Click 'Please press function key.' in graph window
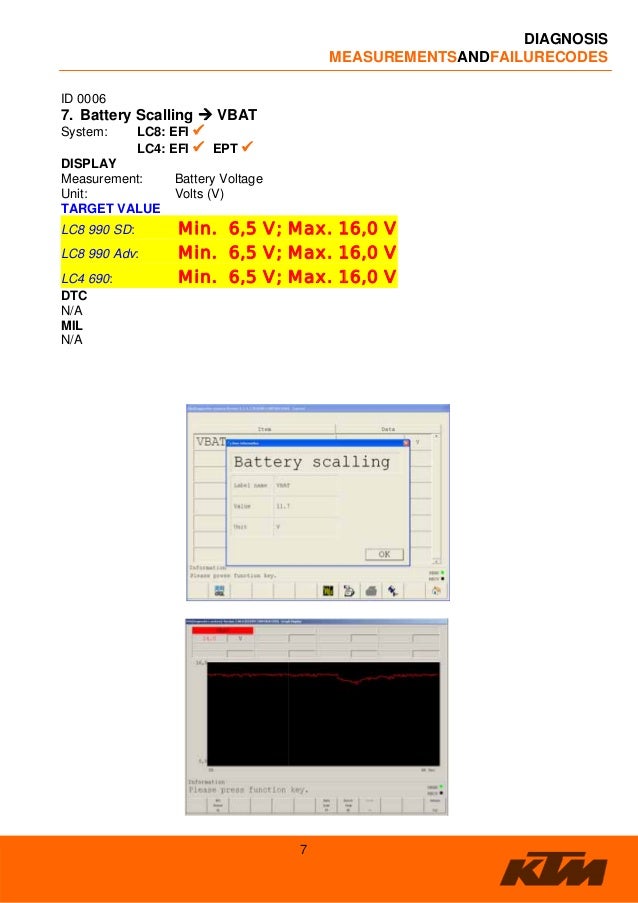The height and width of the screenshot is (903, 638). point(248,790)
